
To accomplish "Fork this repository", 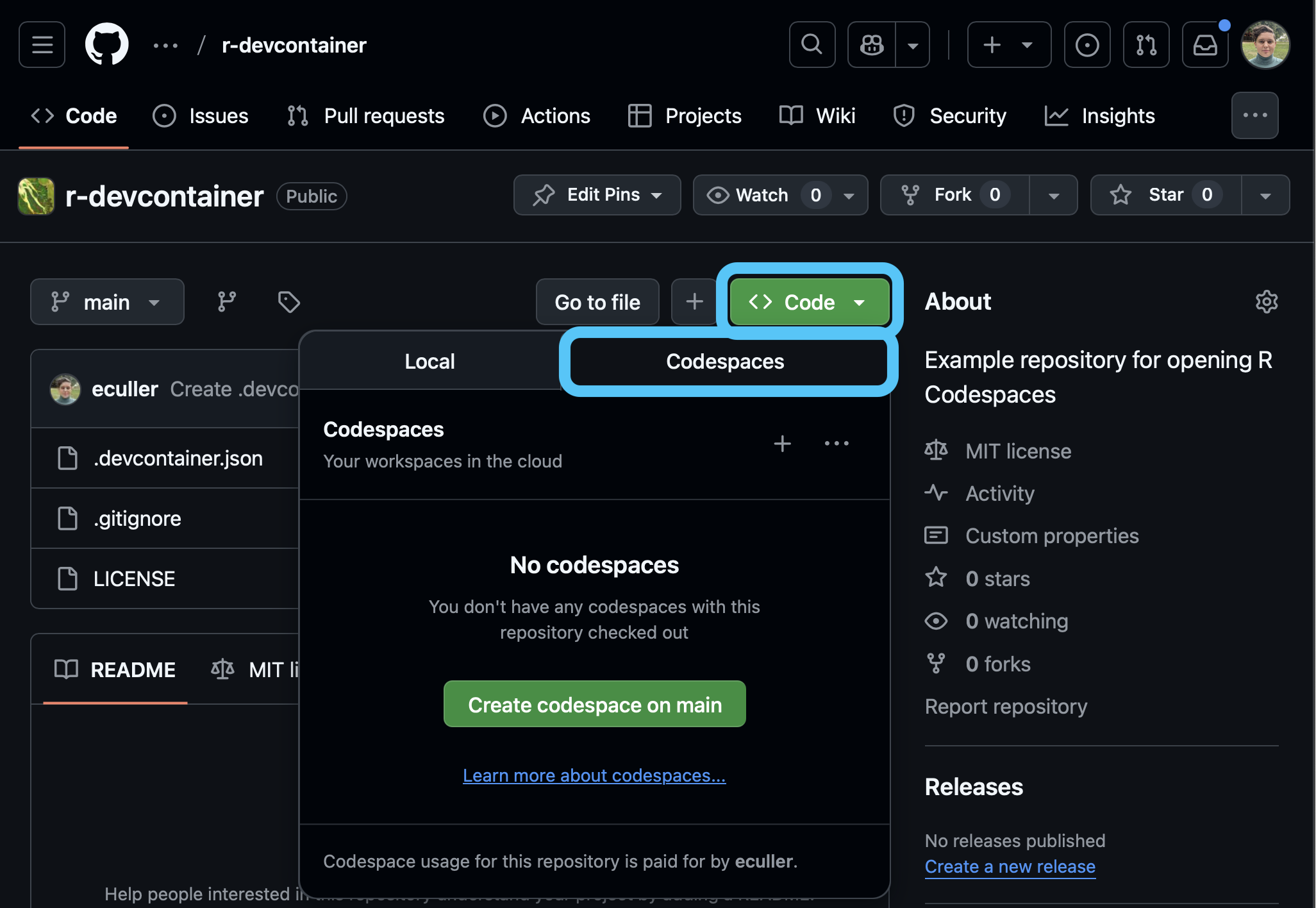I will (954, 195).
